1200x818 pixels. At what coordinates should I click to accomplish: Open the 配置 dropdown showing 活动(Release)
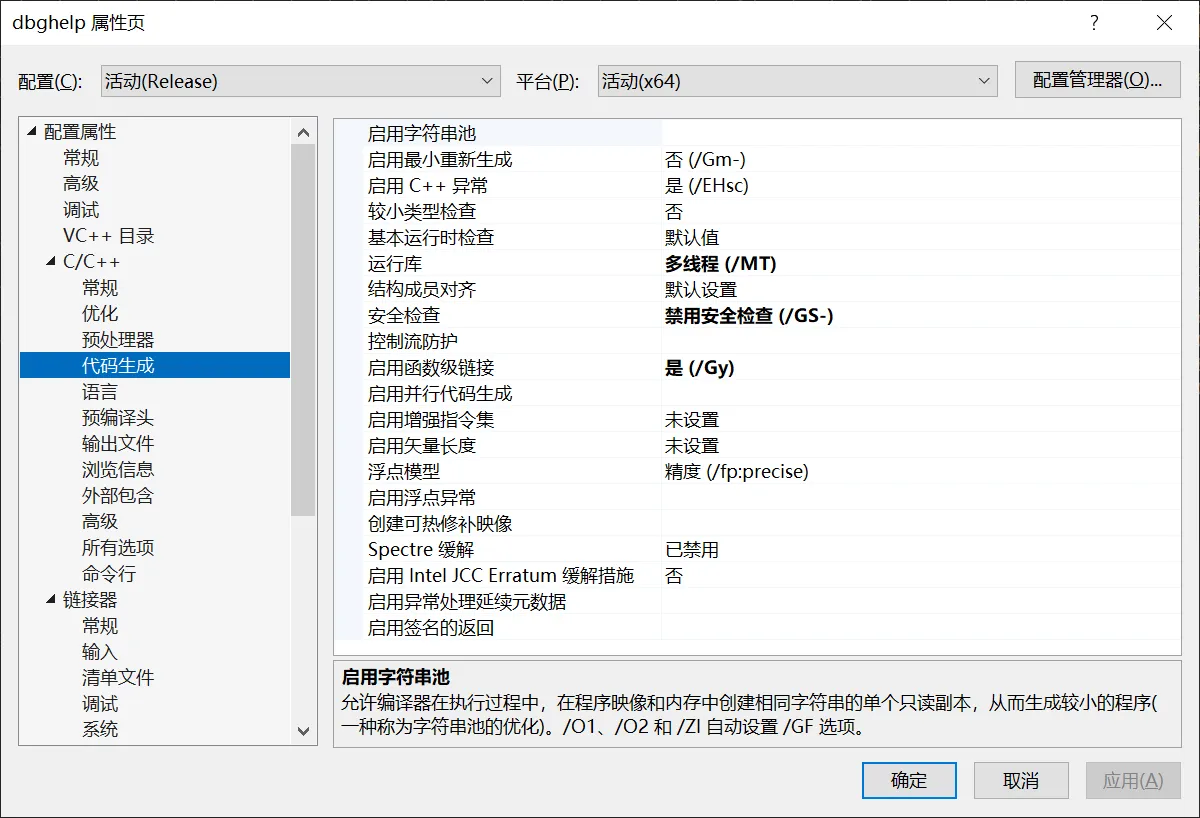(300, 81)
